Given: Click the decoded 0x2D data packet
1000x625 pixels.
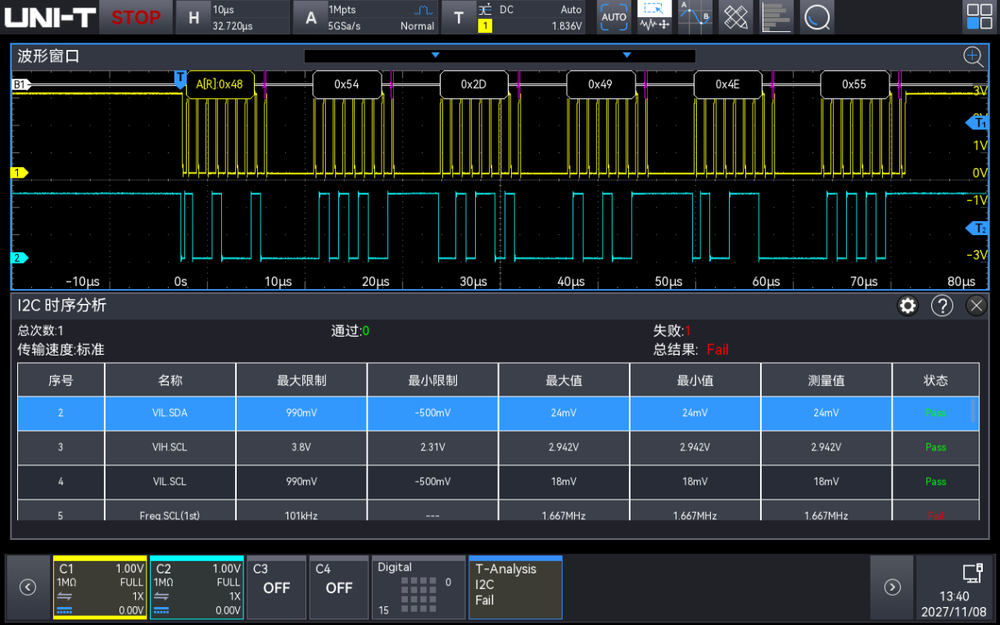Looking at the screenshot, I should coord(474,84).
